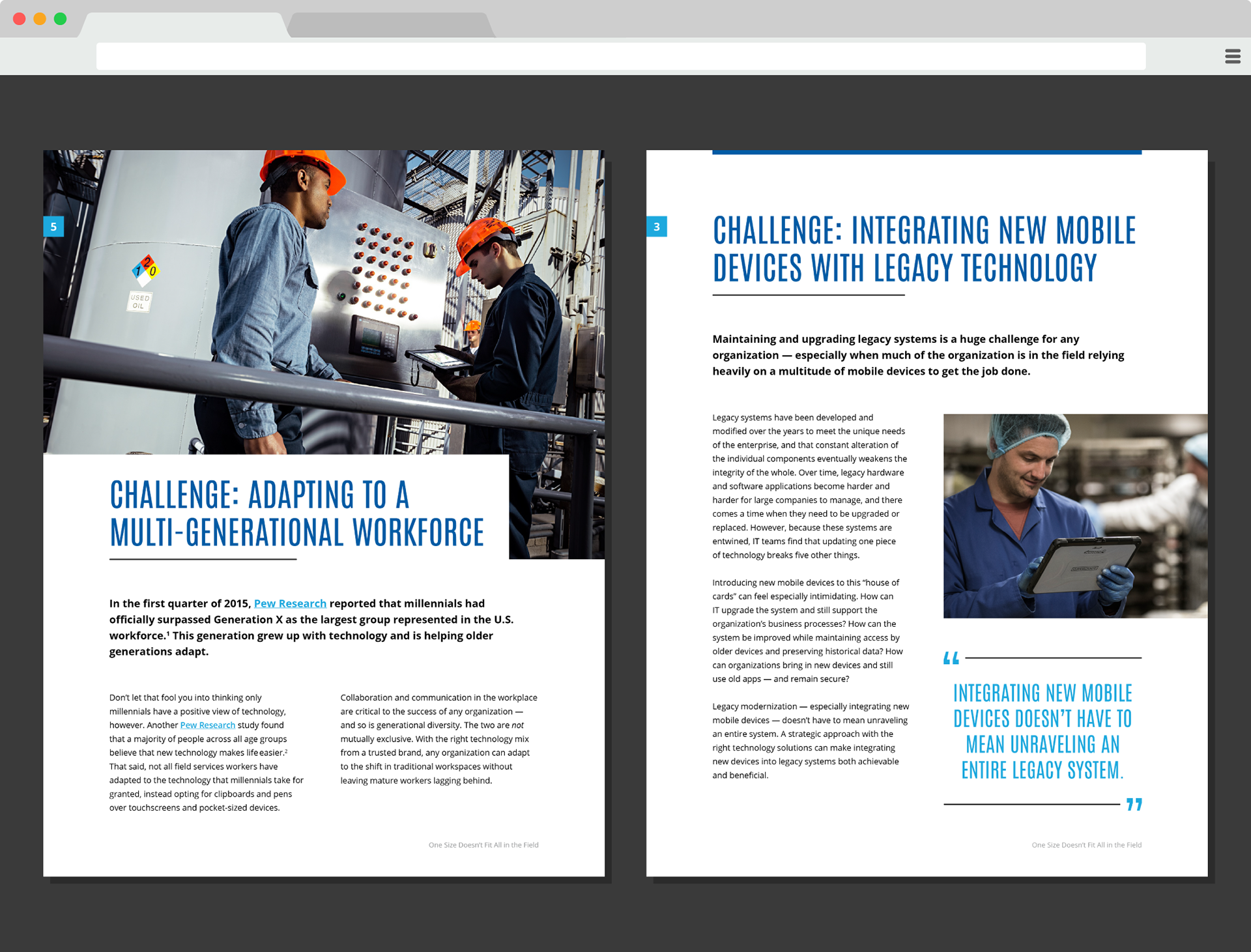
Task: Click the green maximize window button
Action: coord(60,19)
